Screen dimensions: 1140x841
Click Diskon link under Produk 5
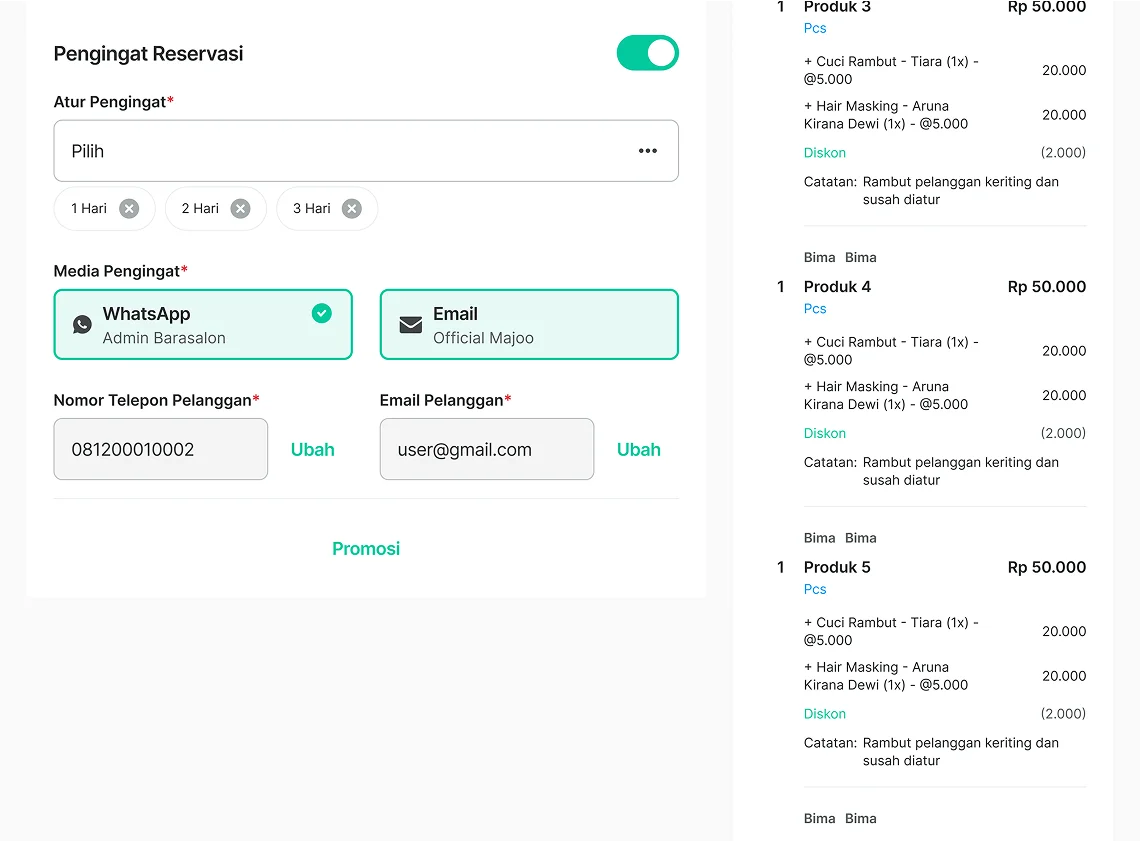825,714
